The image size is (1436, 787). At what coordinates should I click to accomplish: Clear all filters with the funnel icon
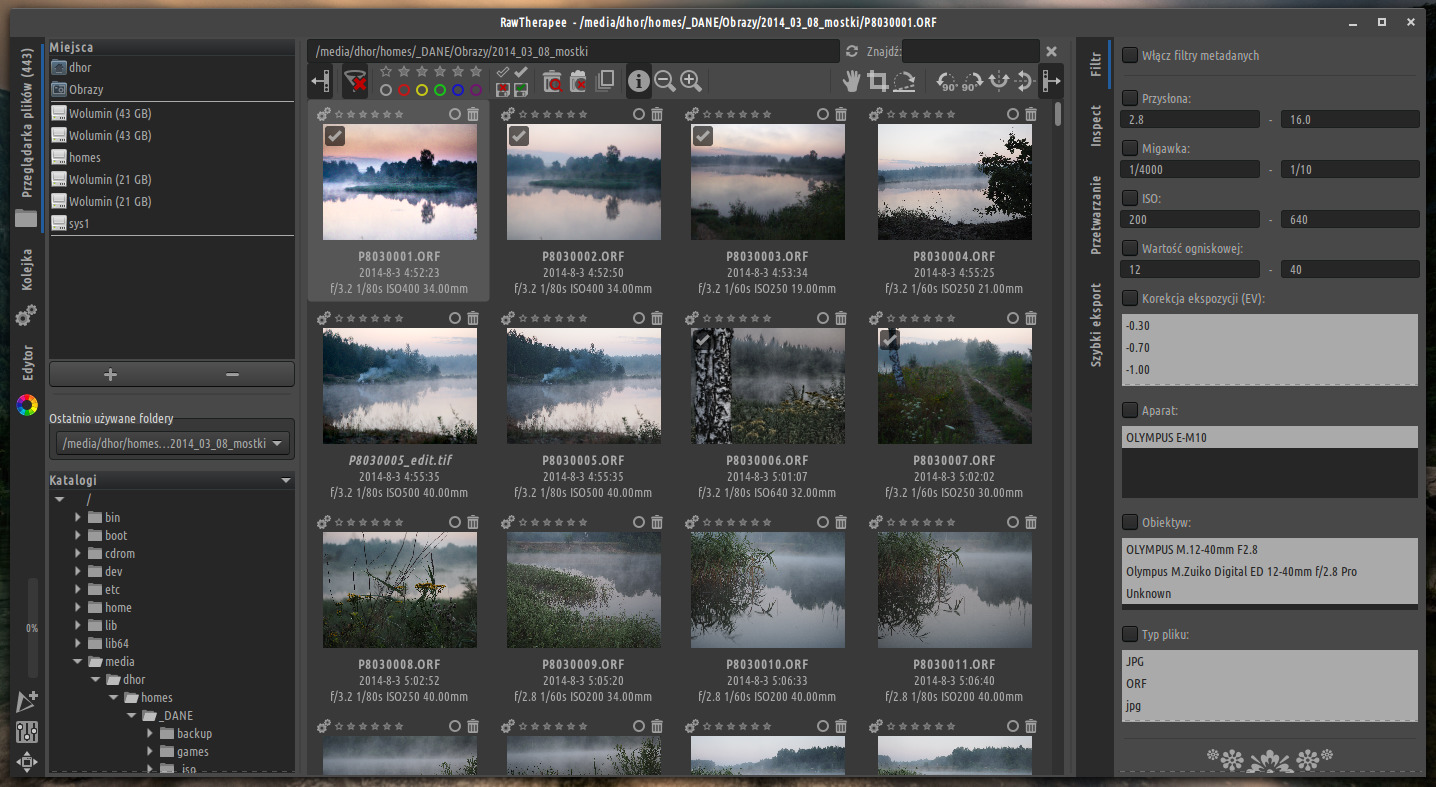(355, 81)
